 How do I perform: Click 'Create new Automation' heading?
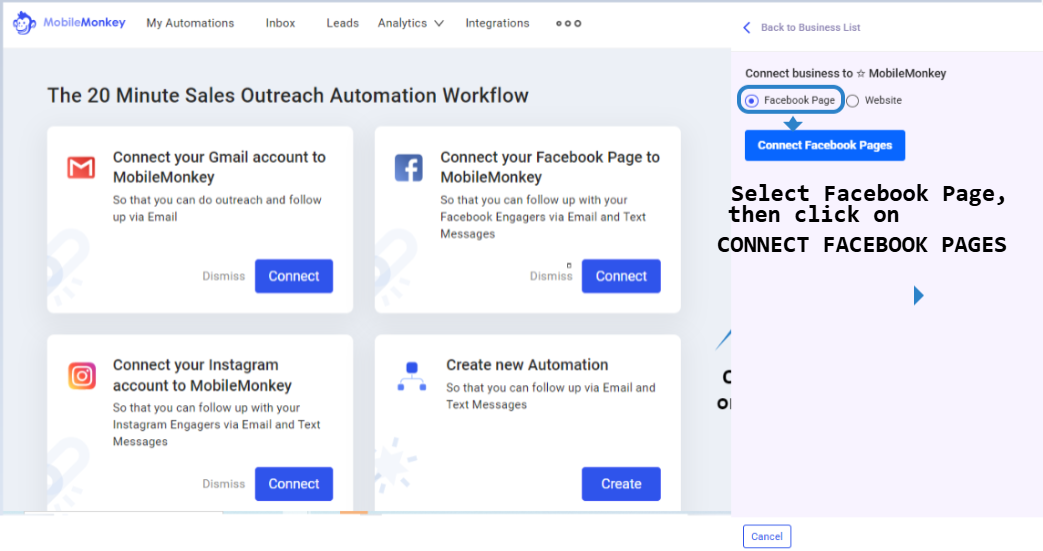click(527, 365)
